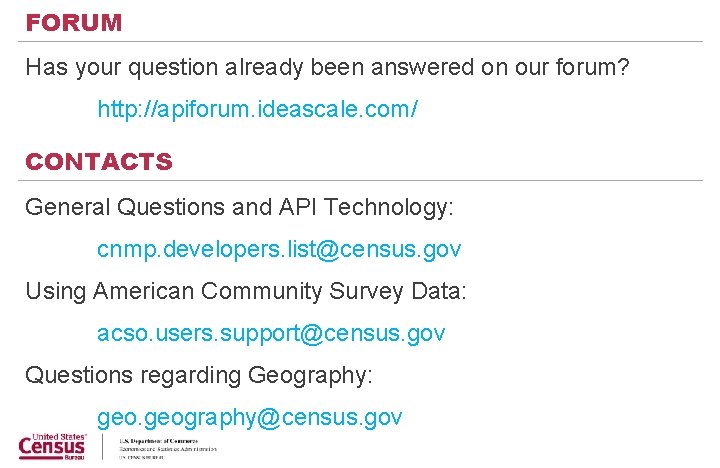Select the CONTACTS section heading
This screenshot has width=720, height=468.
(x=99, y=162)
